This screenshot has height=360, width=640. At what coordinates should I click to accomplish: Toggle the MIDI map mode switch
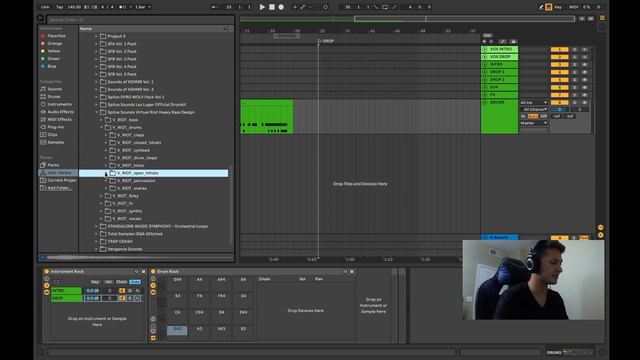point(573,7)
